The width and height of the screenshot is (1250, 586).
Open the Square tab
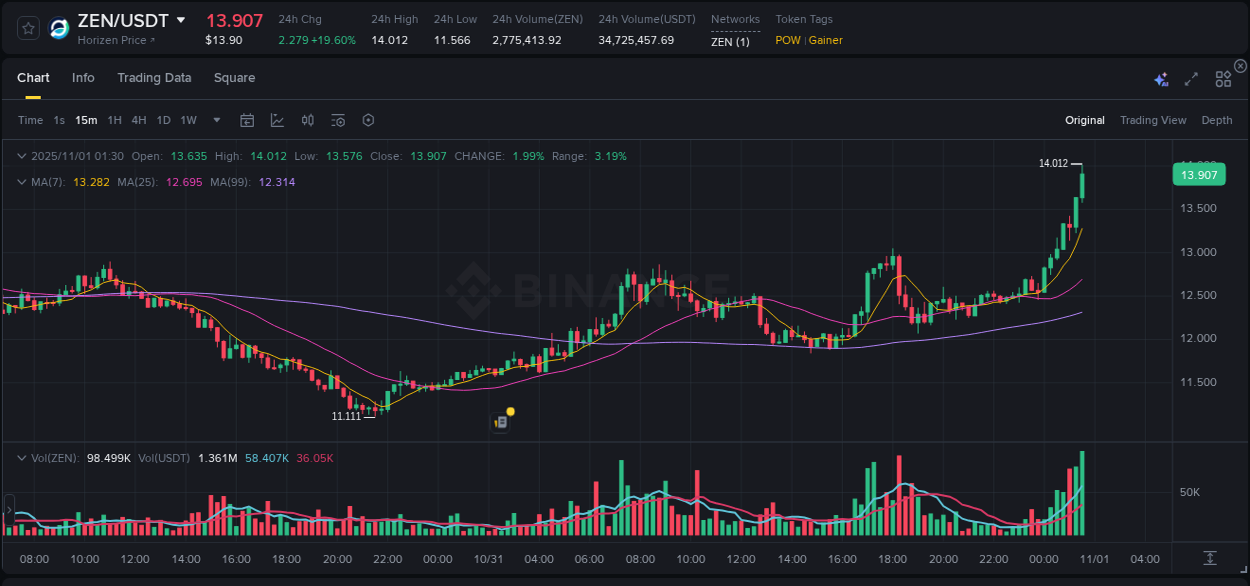[234, 77]
